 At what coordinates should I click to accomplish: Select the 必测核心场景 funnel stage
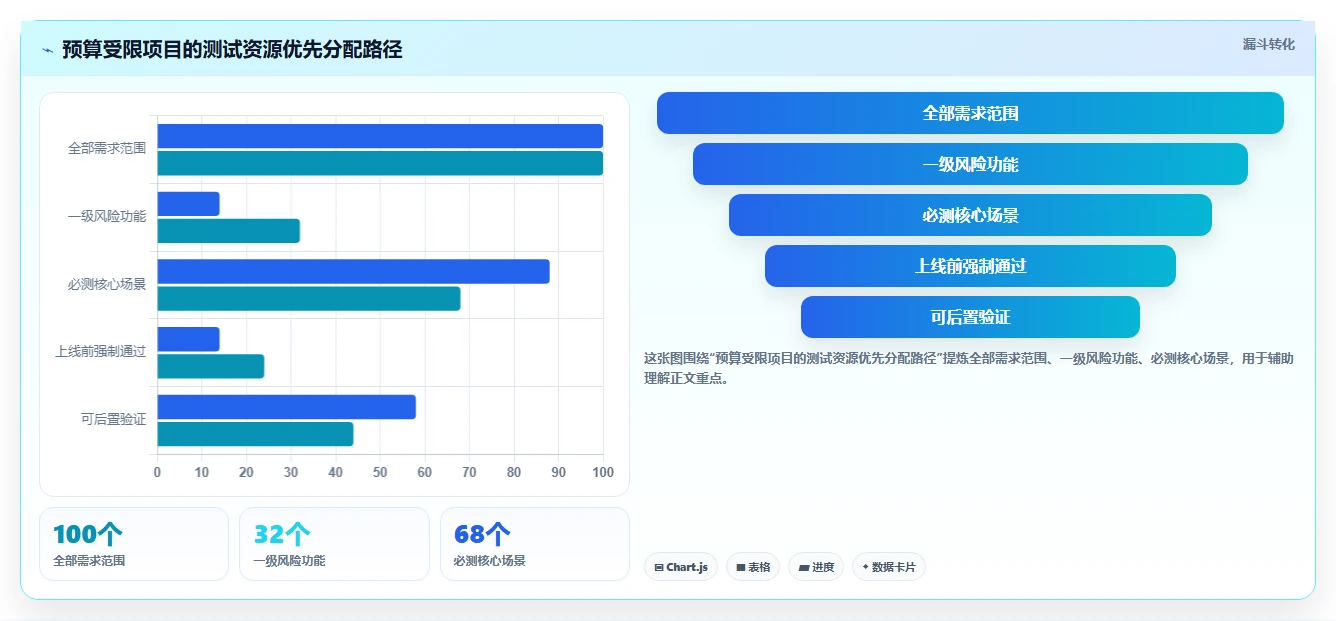970,215
